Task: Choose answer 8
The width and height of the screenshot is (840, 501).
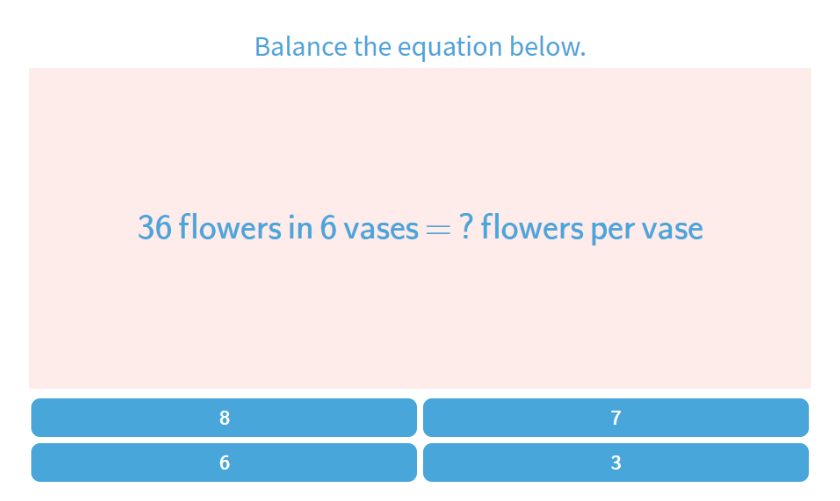Action: [224, 418]
